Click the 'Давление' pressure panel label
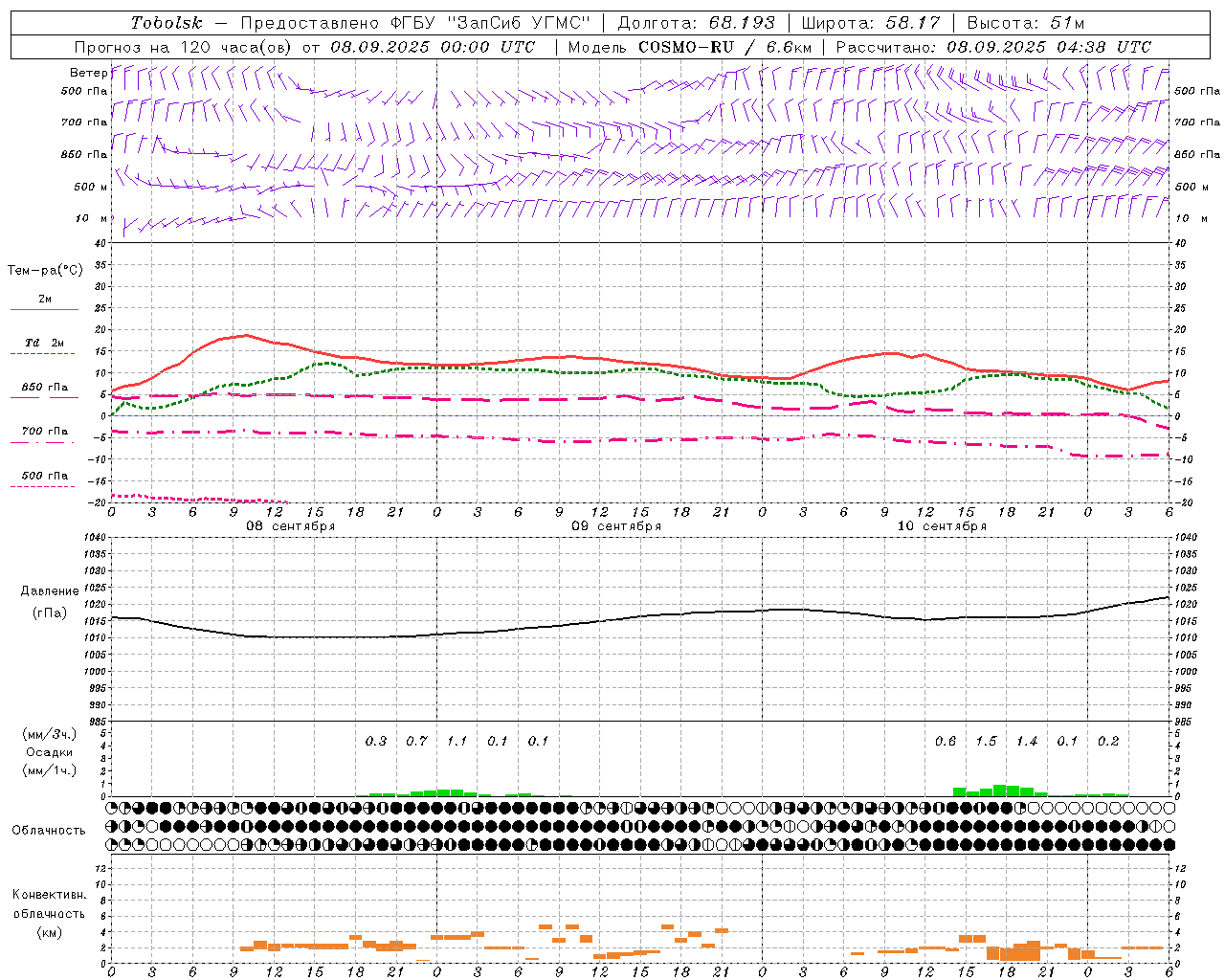The width and height of the screenshot is (1225, 980). [x=49, y=591]
